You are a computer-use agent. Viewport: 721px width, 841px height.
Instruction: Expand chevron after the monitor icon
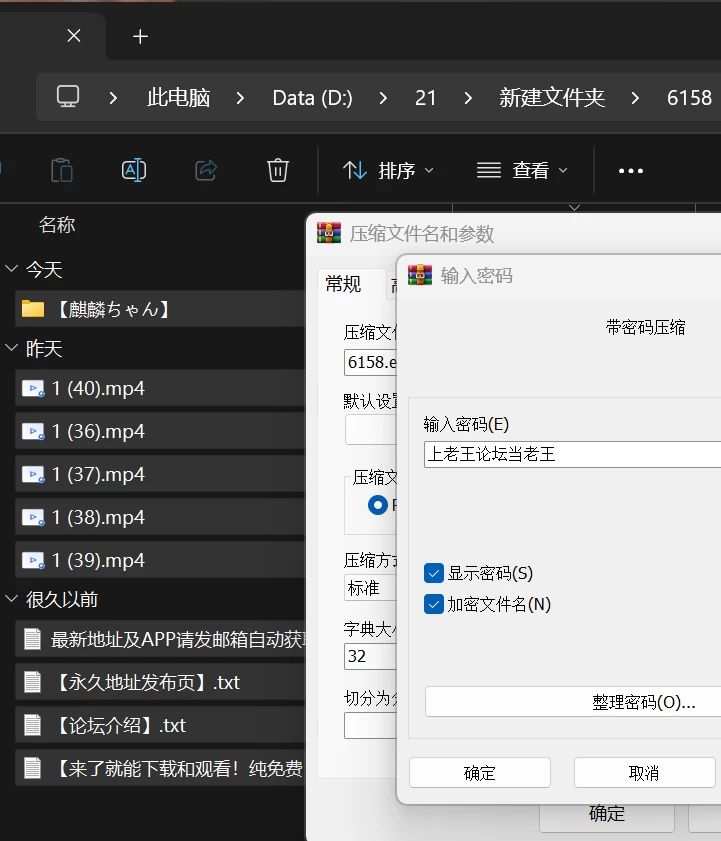(x=113, y=98)
